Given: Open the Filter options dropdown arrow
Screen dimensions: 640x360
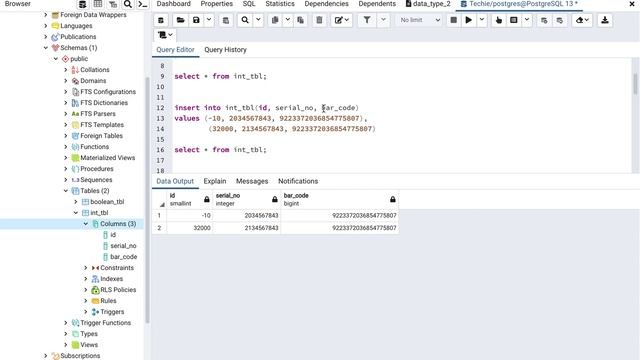Looking at the screenshot, I should 383,20.
